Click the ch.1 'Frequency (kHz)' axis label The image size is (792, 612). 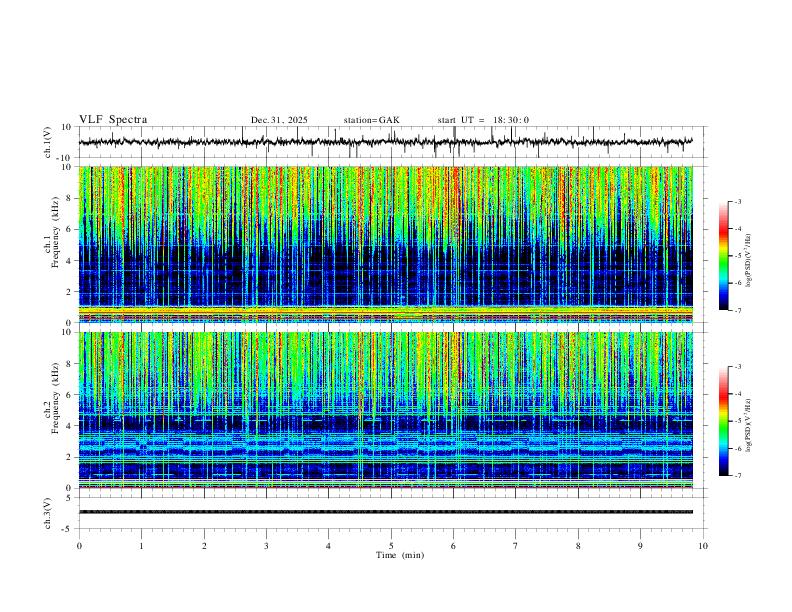click(x=55, y=232)
